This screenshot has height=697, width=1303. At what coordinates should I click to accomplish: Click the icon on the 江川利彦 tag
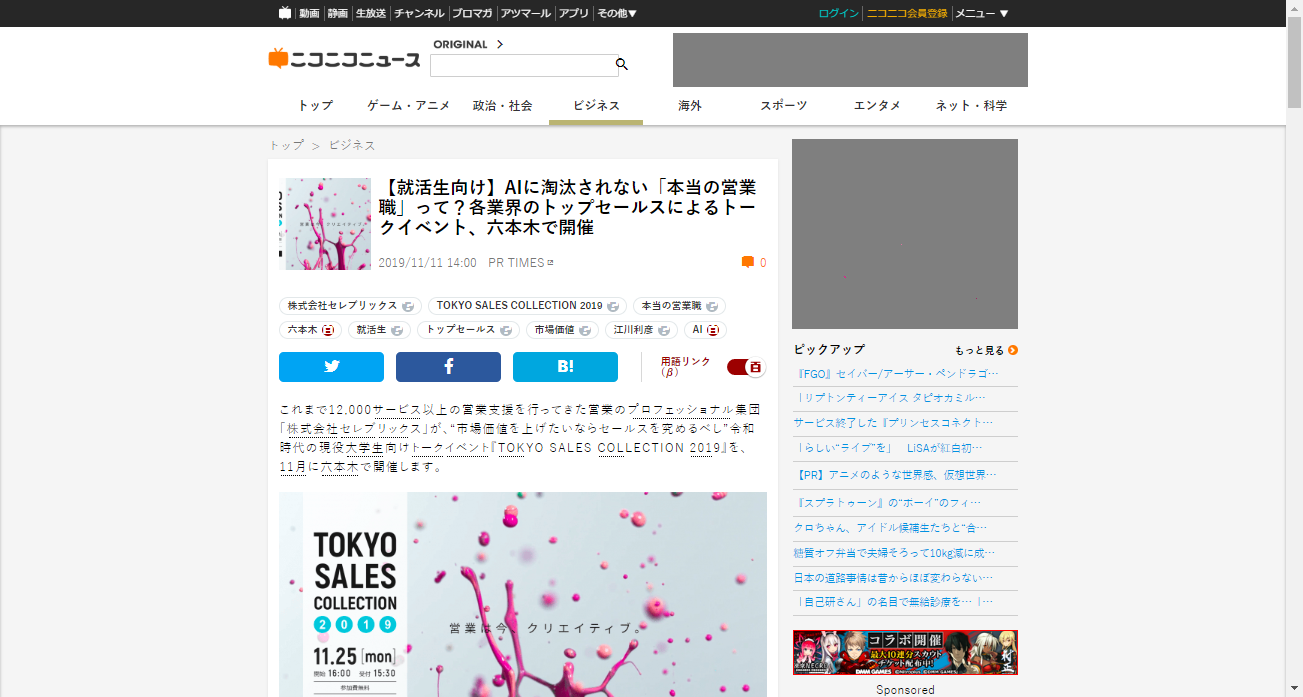(x=664, y=330)
